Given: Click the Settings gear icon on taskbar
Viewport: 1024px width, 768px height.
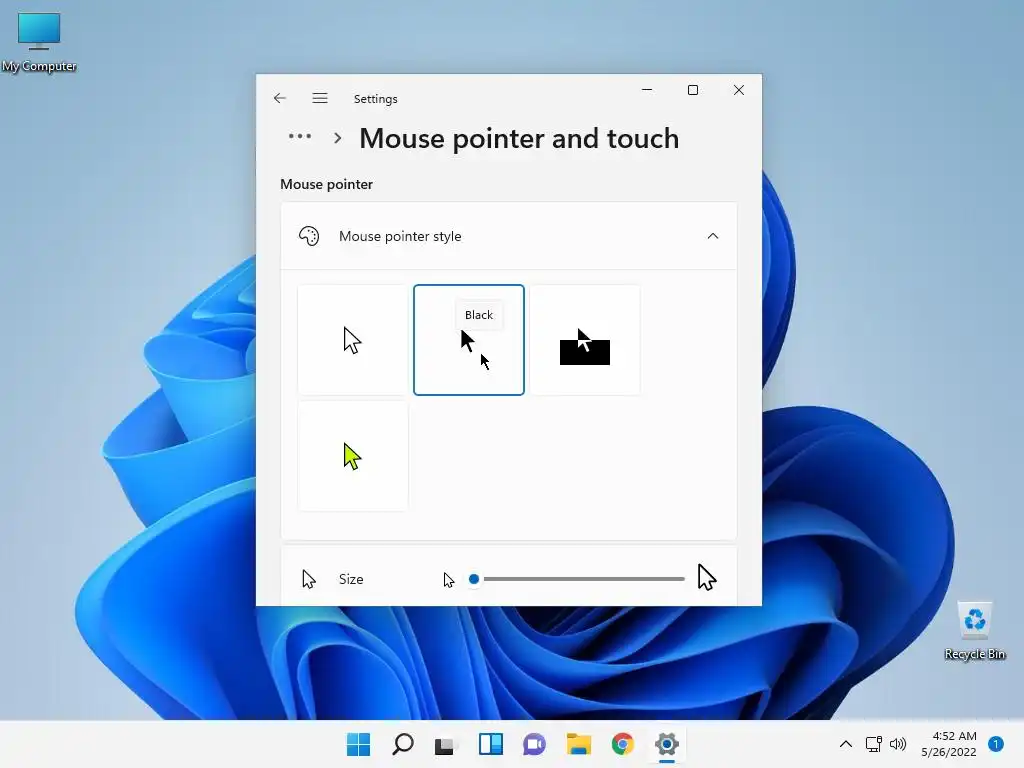Looking at the screenshot, I should tap(667, 744).
